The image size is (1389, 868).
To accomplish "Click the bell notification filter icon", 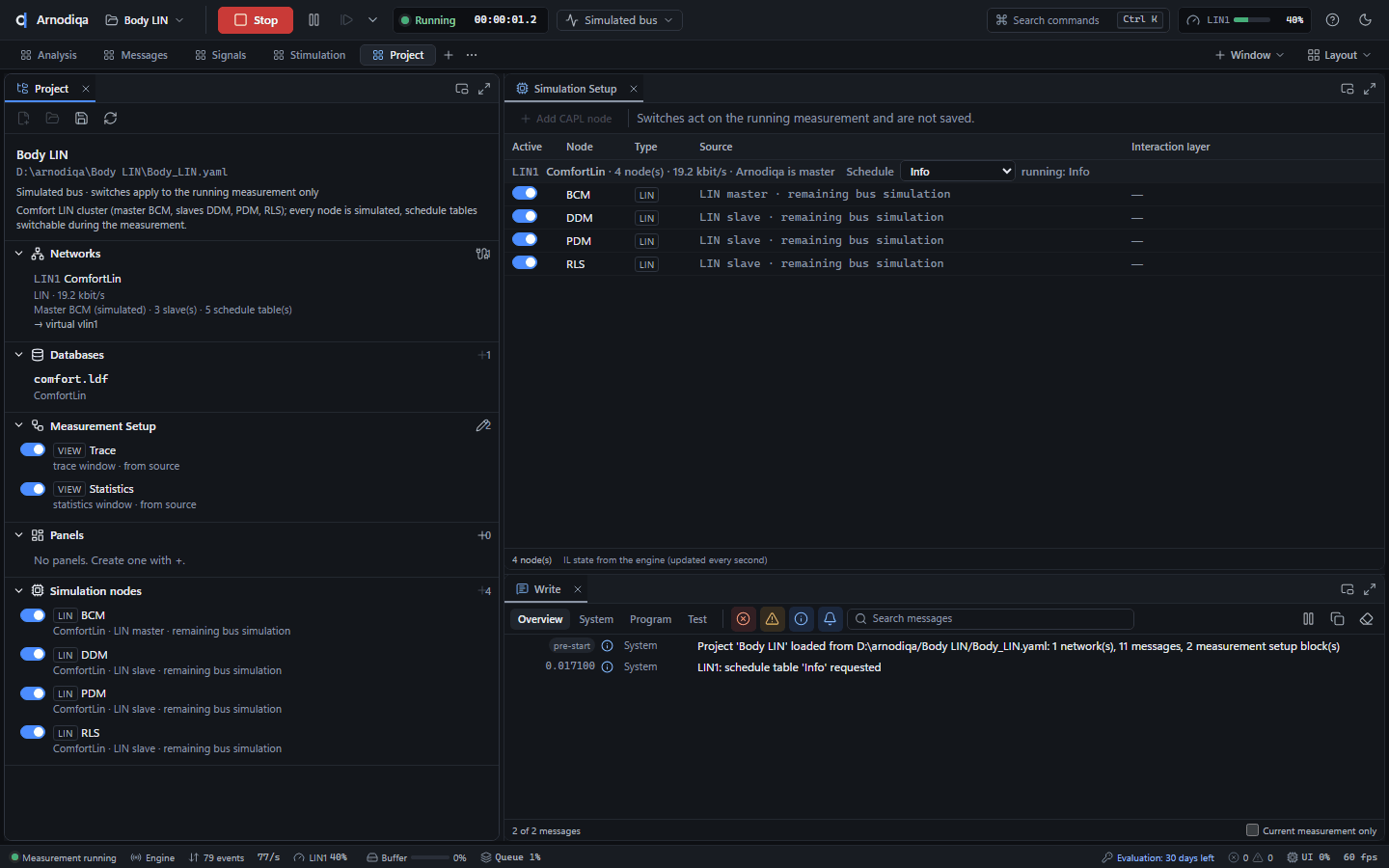I will [830, 619].
